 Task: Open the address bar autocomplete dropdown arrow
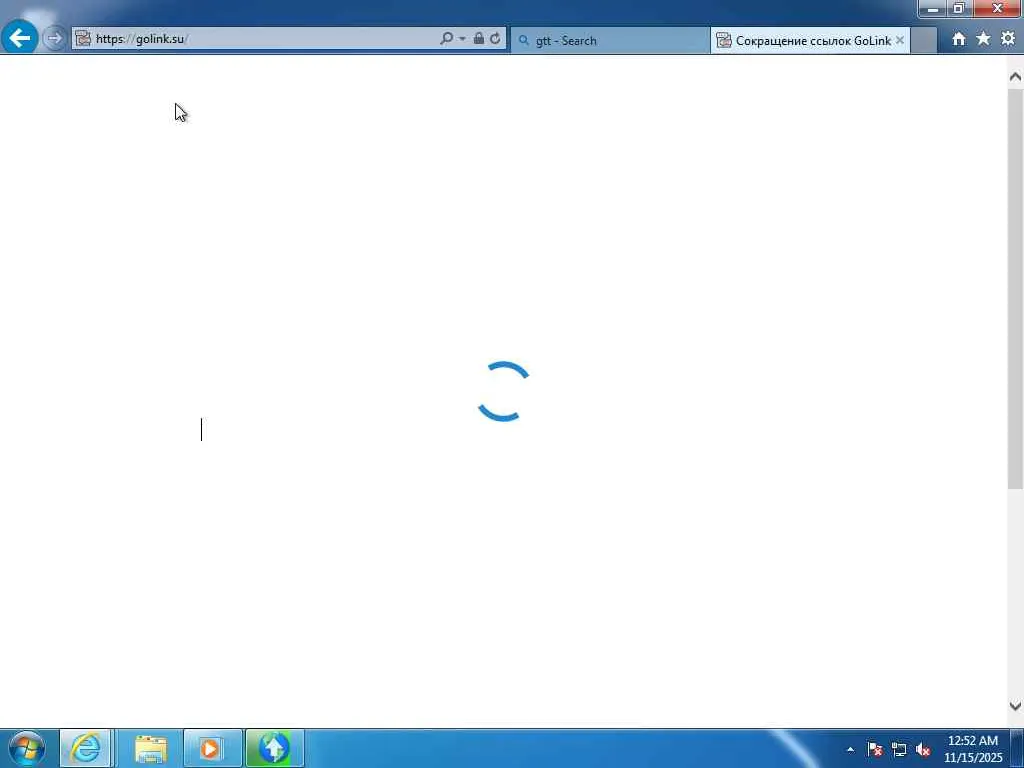(462, 39)
